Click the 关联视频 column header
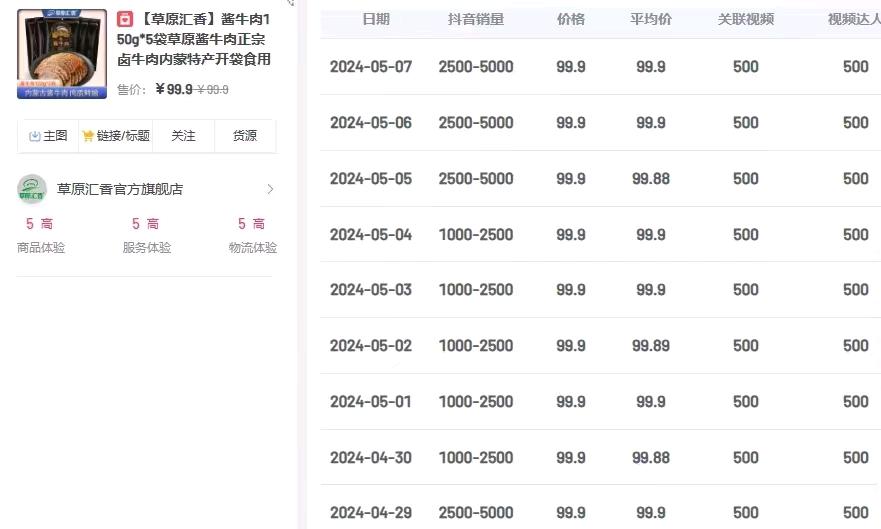The image size is (881, 529). [746, 19]
